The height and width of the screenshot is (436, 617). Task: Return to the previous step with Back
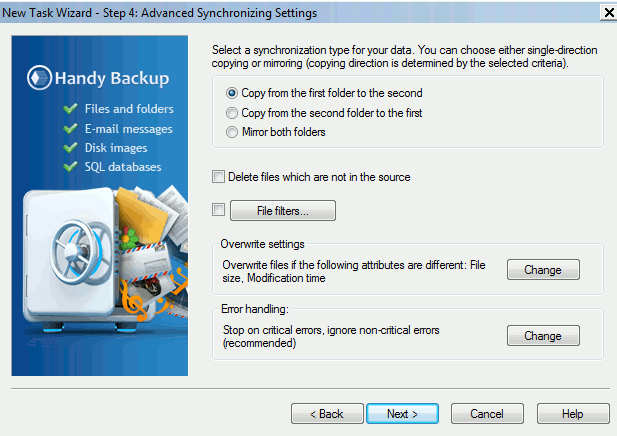pos(327,414)
